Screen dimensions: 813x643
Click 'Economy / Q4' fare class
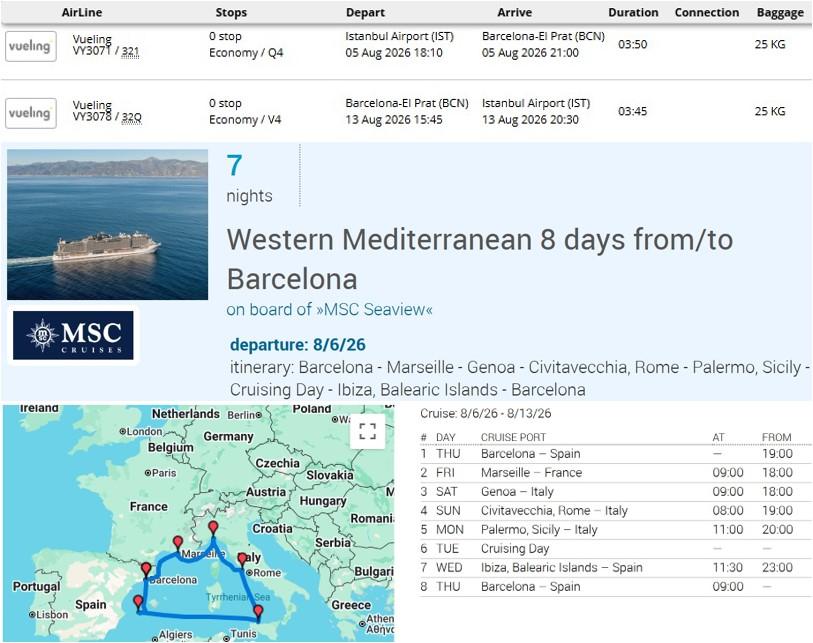click(246, 52)
